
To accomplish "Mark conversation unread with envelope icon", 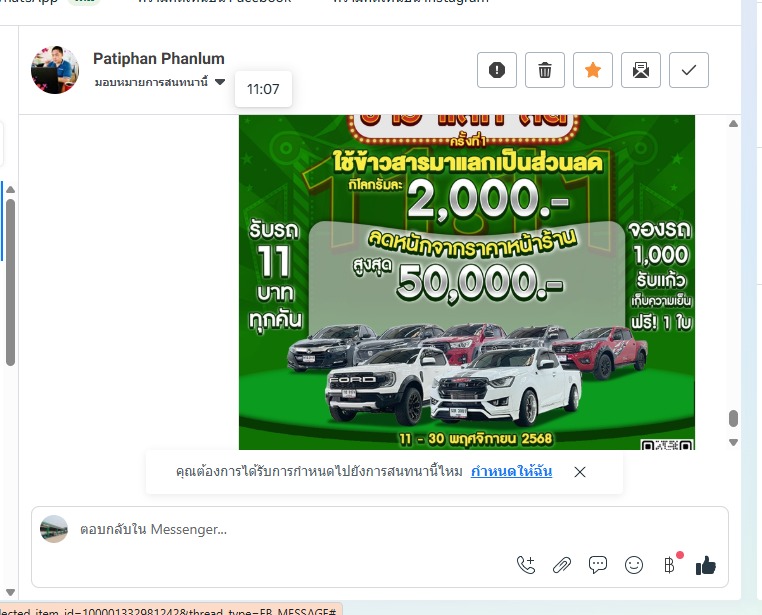I will (x=641, y=70).
